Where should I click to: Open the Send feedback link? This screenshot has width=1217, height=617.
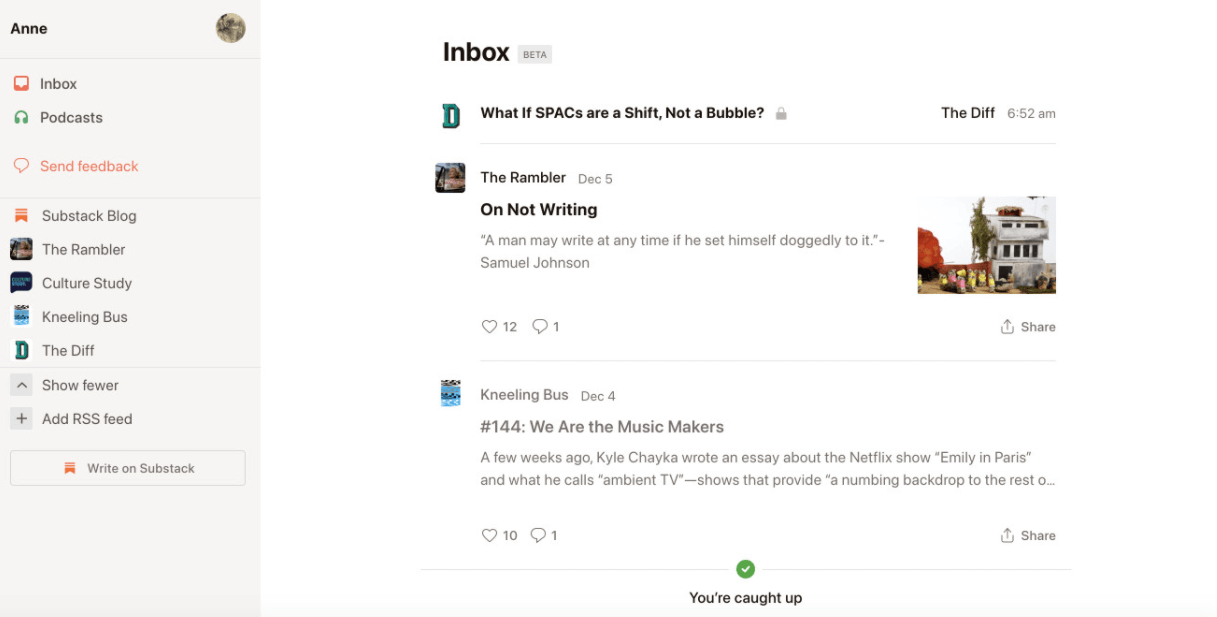[x=89, y=166]
